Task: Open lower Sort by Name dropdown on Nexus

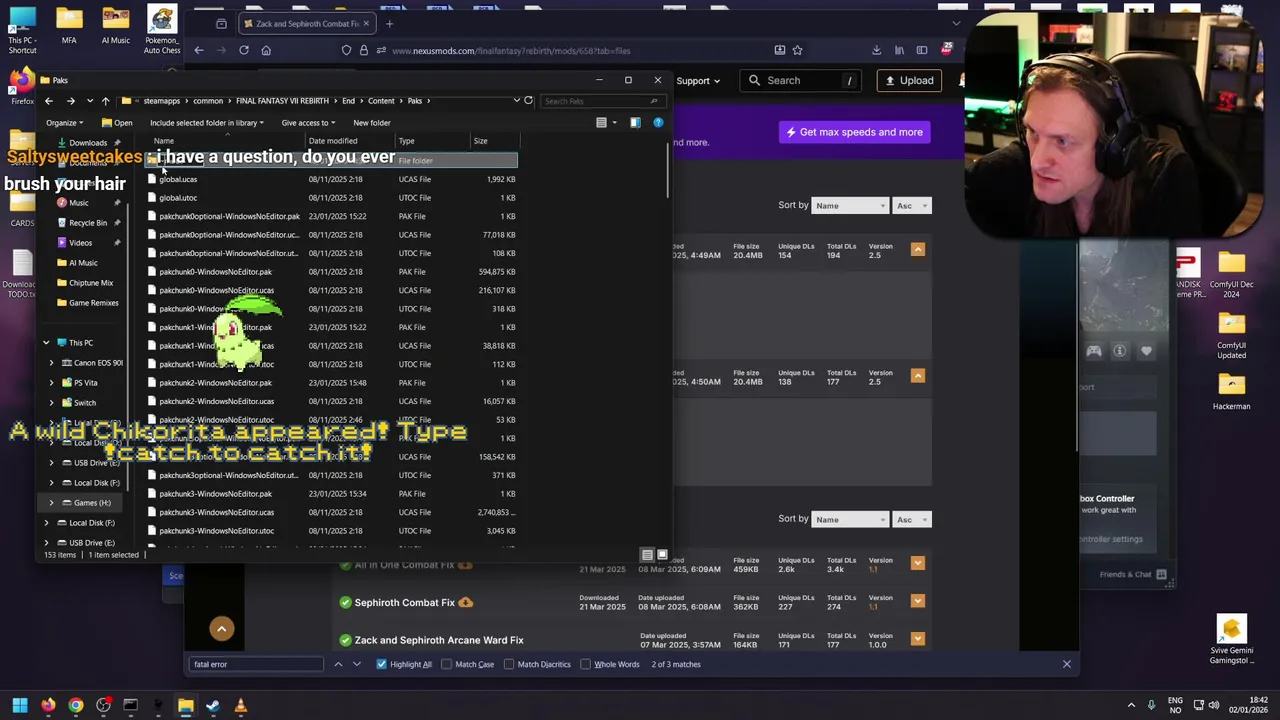Action: 851,520
